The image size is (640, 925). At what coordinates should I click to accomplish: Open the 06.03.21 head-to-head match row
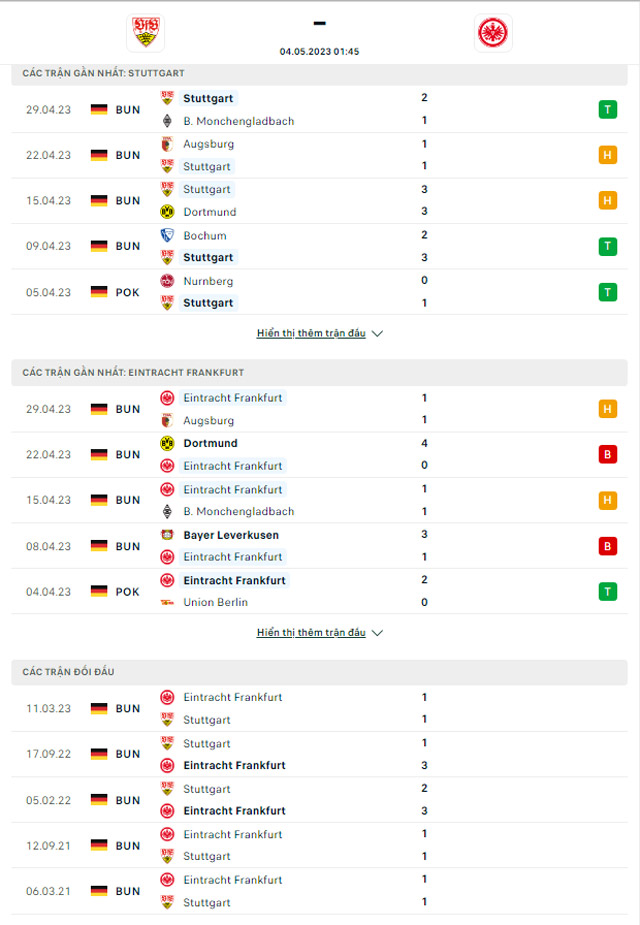click(319, 891)
